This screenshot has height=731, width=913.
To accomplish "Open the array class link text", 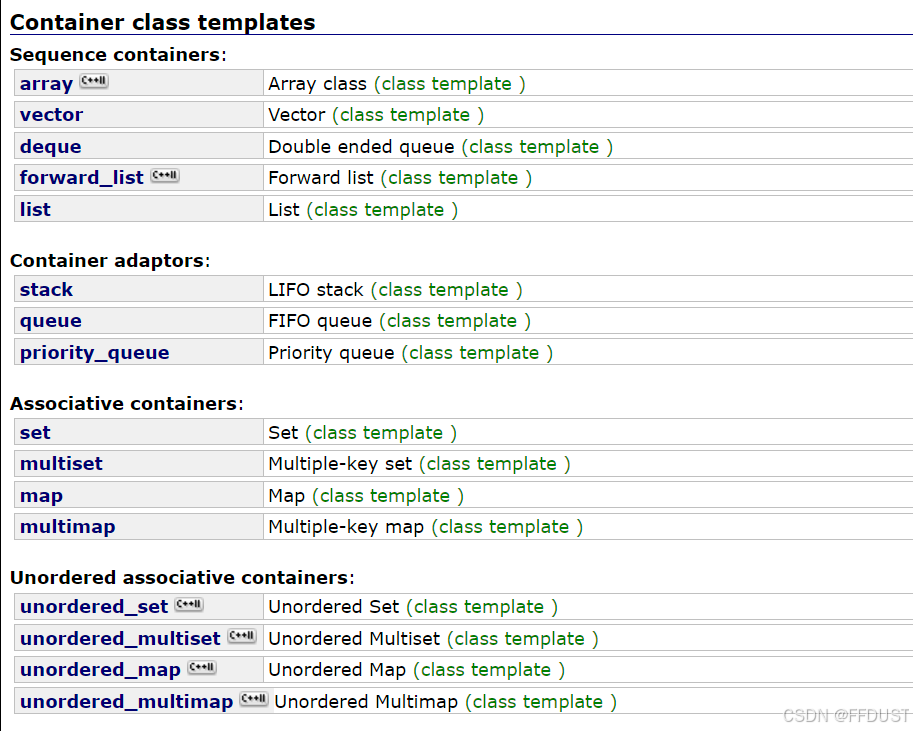I will pos(46,84).
